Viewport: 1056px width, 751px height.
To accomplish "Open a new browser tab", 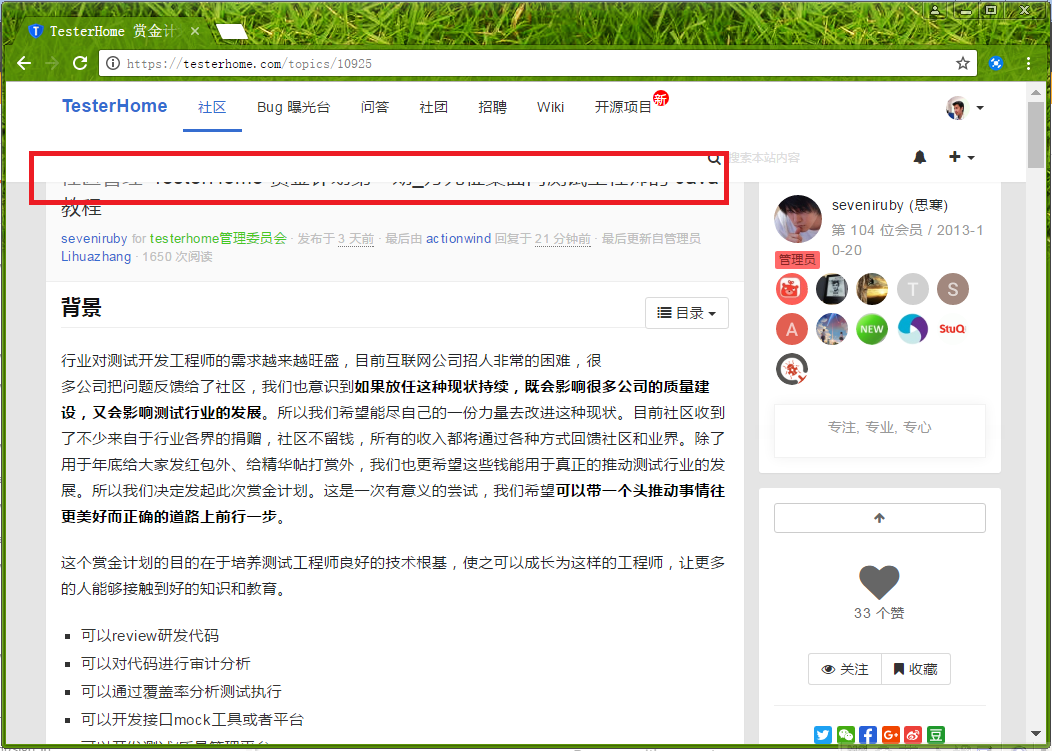I will pyautogui.click(x=232, y=31).
